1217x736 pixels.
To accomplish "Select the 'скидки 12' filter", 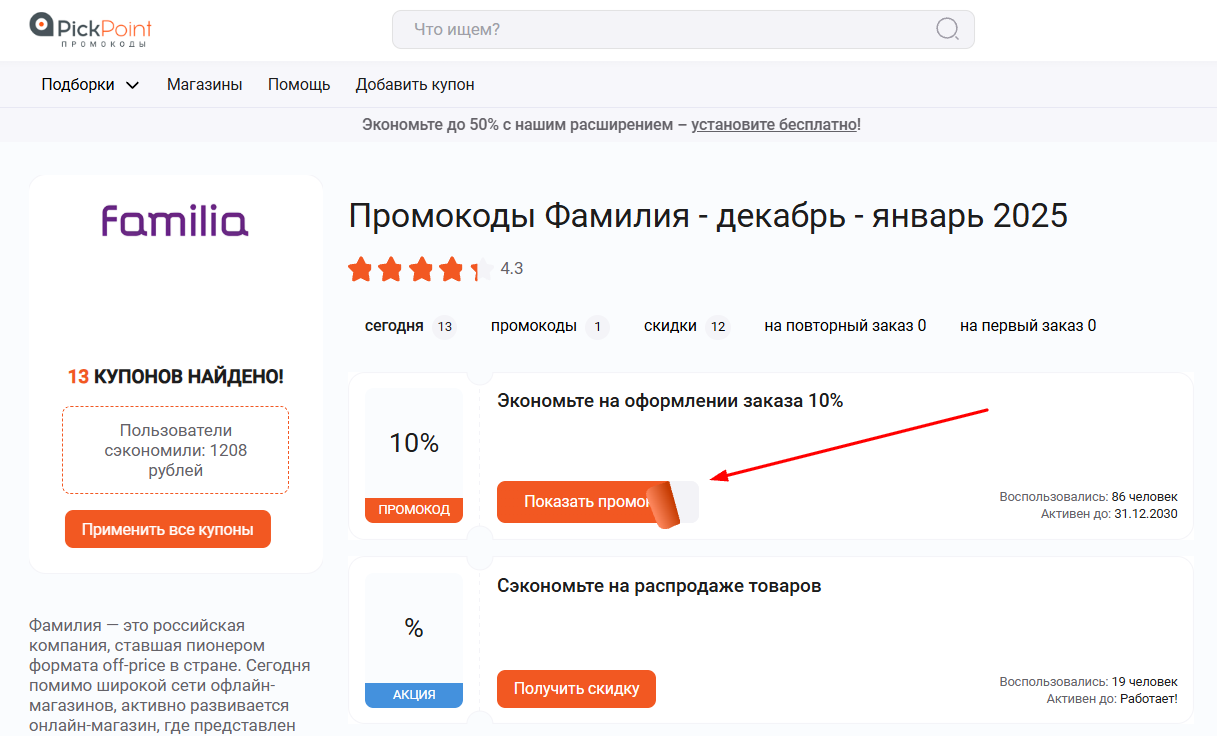I will (686, 326).
